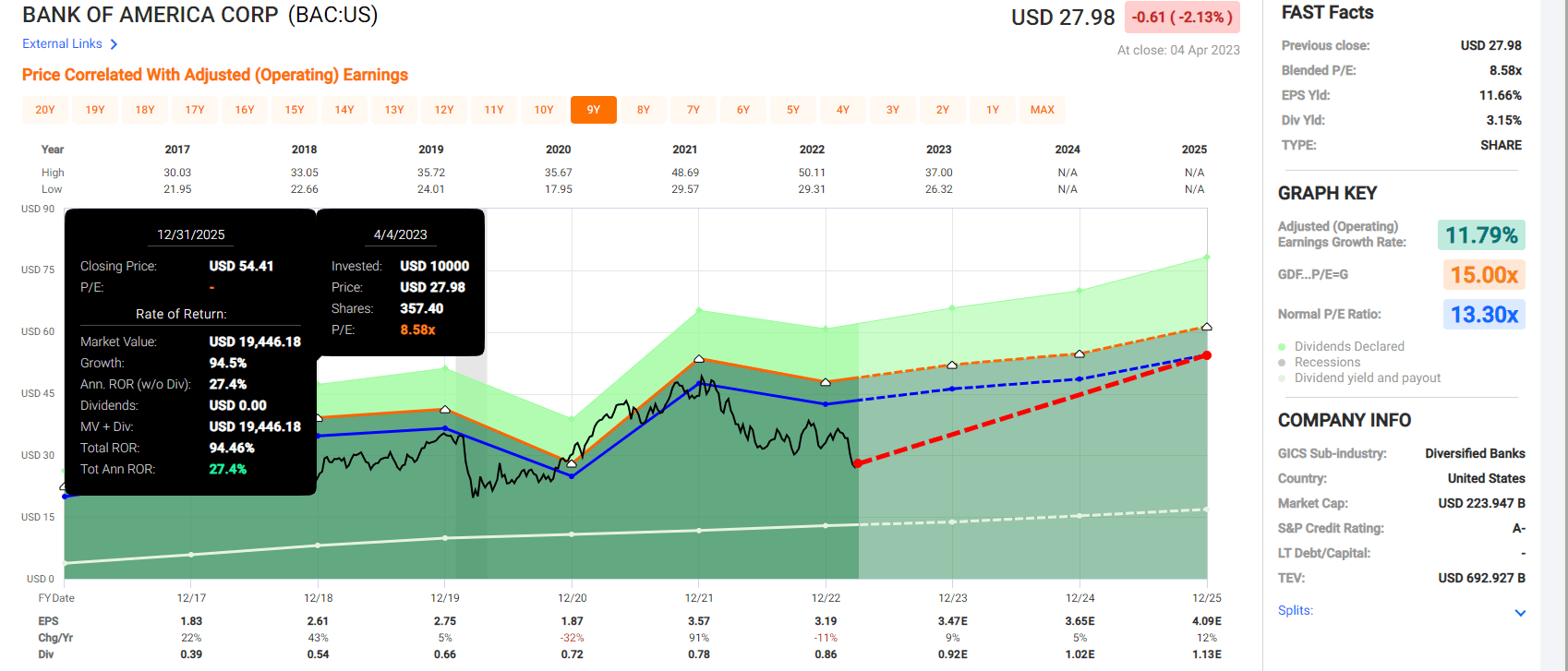Select the 19Y time range tab

95,110
